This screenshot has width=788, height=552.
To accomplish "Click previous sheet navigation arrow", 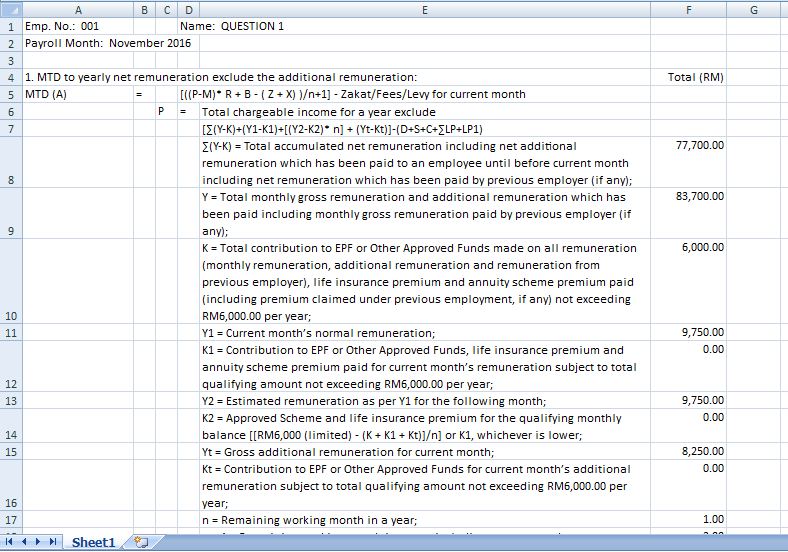I will 24,541.
